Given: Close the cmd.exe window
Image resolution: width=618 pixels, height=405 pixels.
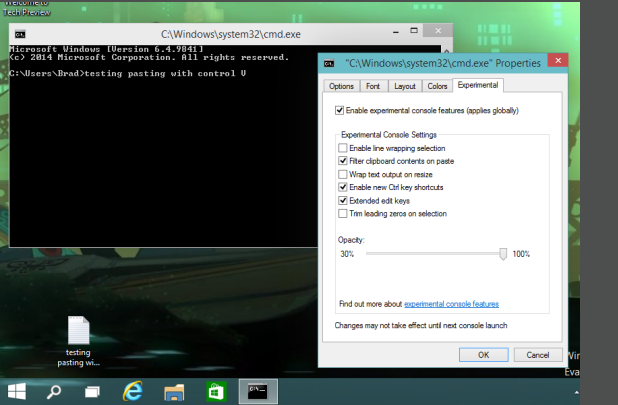Looking at the screenshot, I should coord(438,31).
